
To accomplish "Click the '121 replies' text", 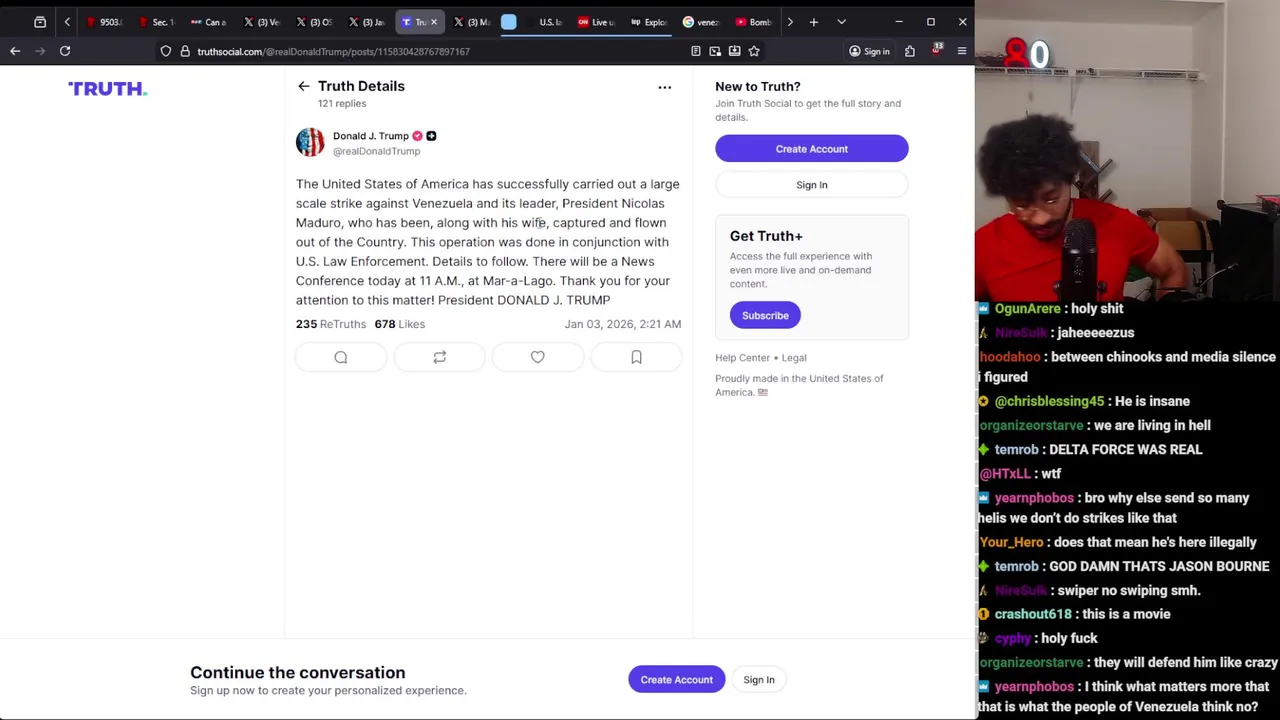I will [x=342, y=104].
